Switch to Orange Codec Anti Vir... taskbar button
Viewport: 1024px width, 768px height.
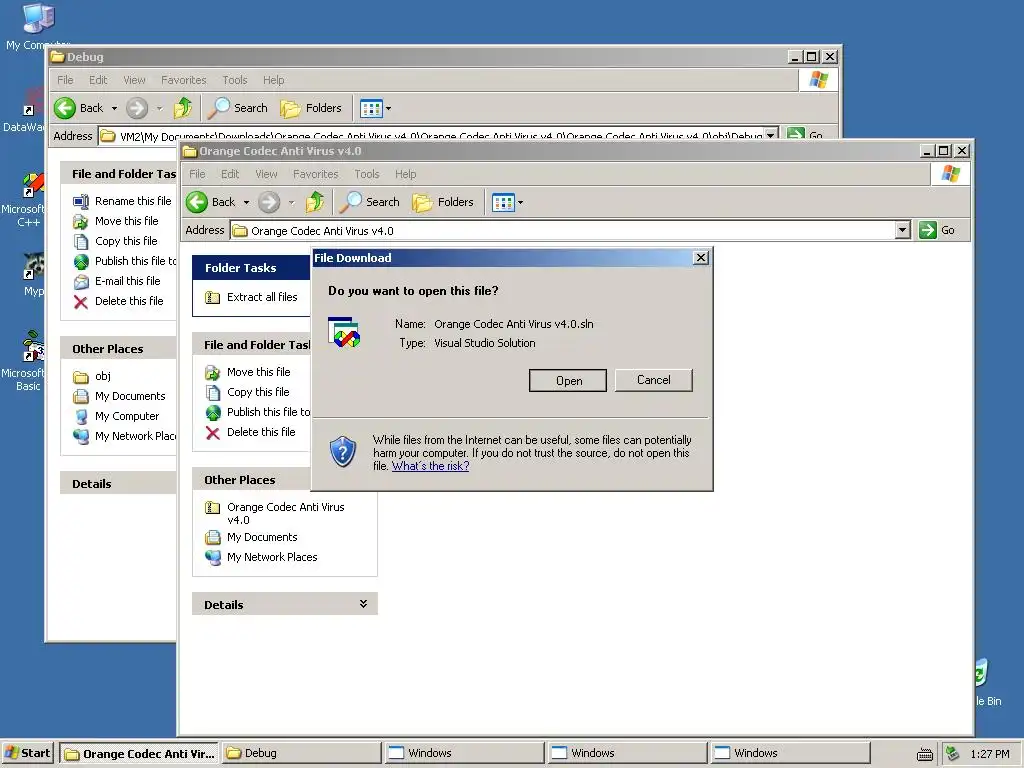139,753
